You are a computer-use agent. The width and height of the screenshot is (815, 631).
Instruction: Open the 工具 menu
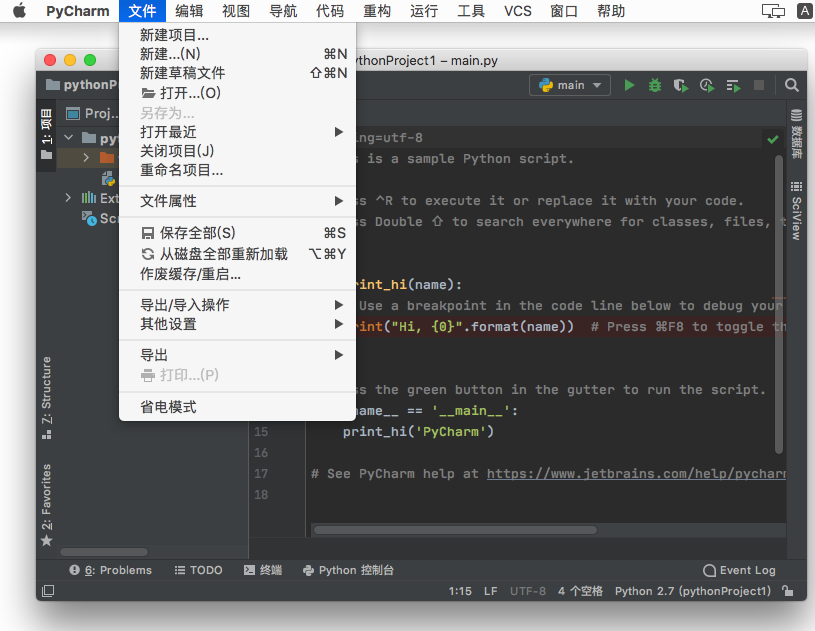click(x=471, y=11)
